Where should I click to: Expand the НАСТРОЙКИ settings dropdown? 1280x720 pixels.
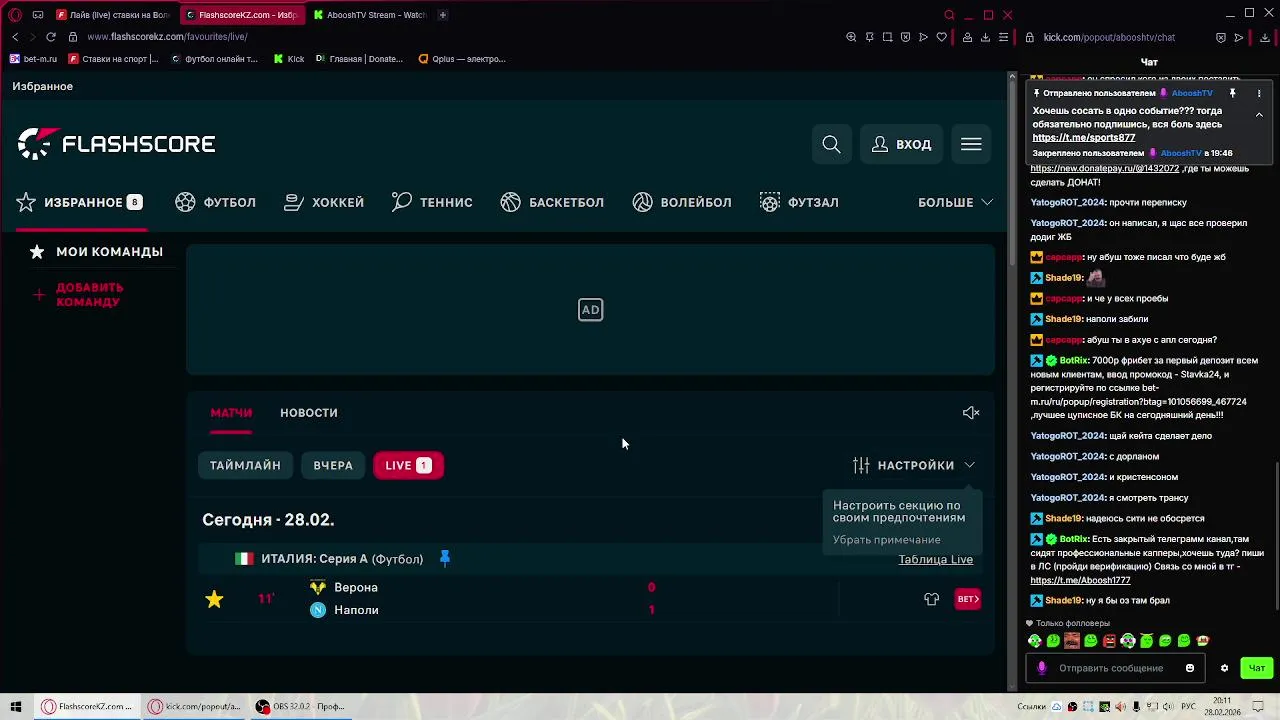tap(914, 465)
